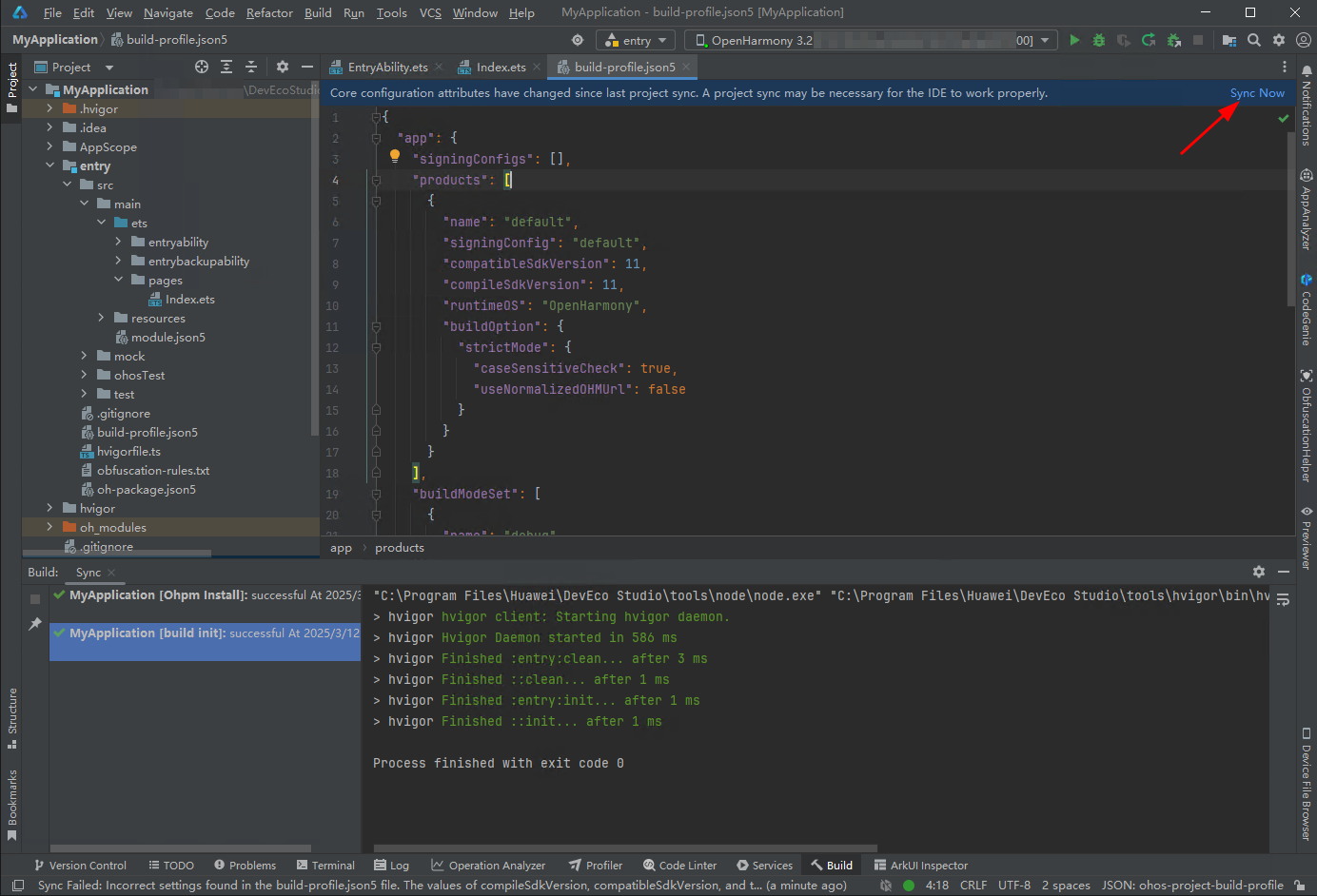Expand the resources folder
The width and height of the screenshot is (1317, 896).
click(x=102, y=318)
